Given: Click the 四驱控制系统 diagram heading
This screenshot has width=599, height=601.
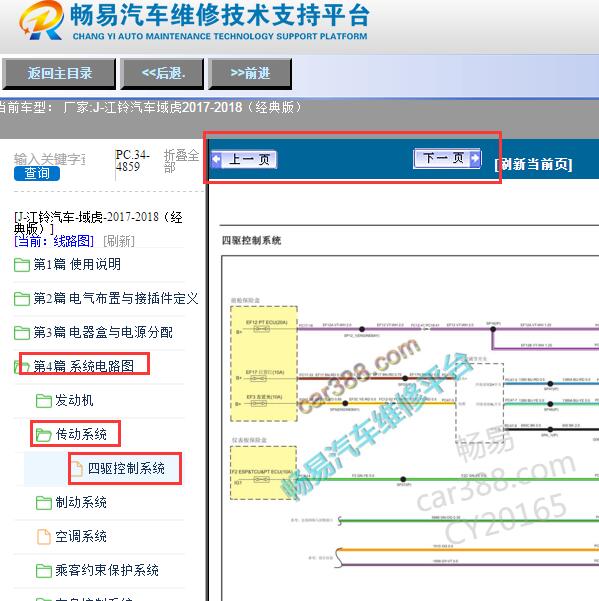Looking at the screenshot, I should 251,241.
